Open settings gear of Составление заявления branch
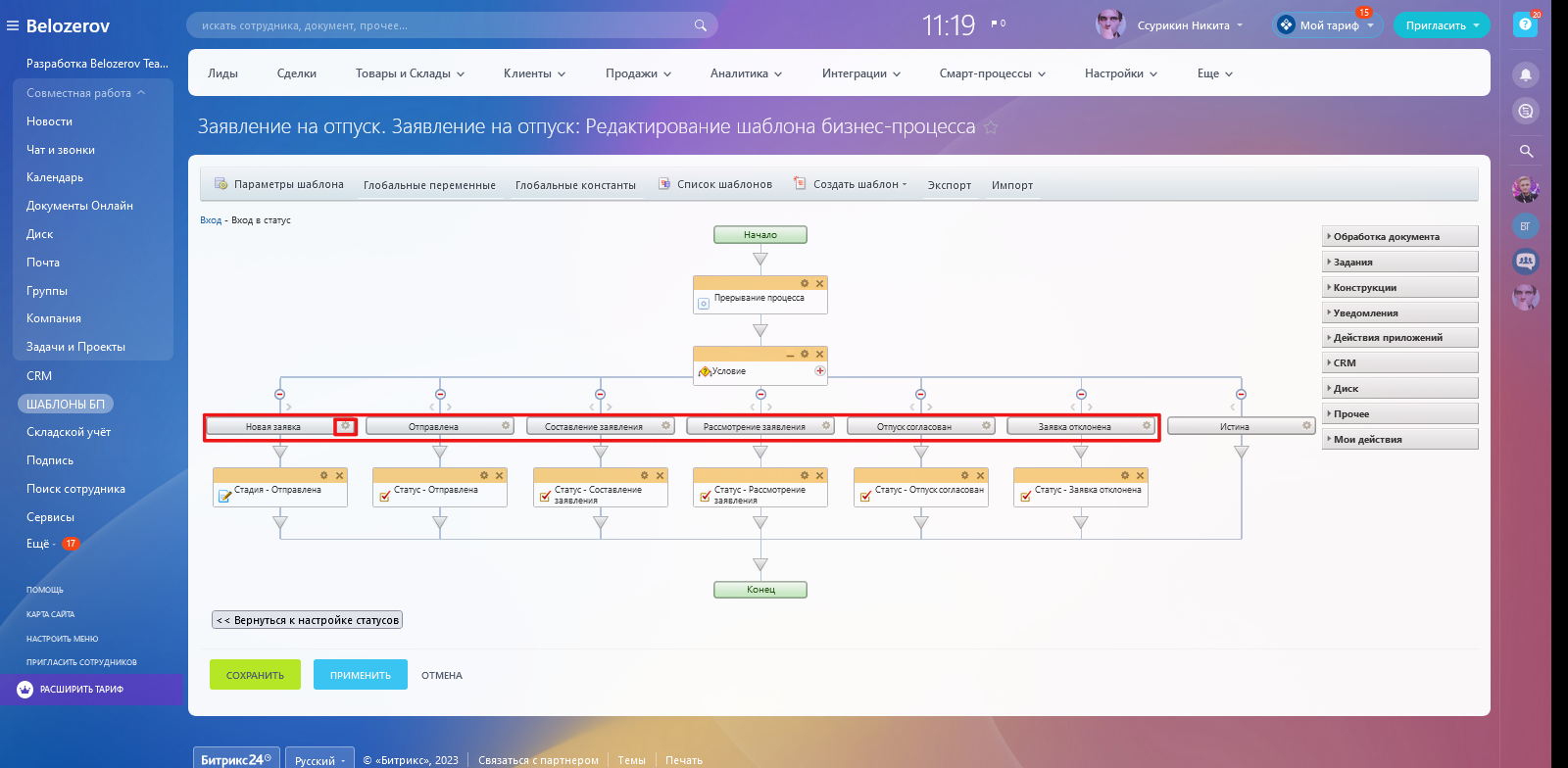Screen dimensions: 1568x768 tap(665, 426)
